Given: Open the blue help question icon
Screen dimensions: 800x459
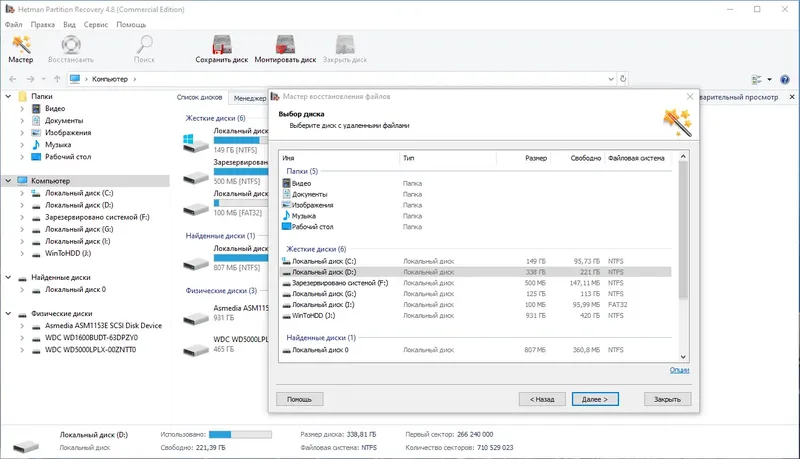Looking at the screenshot, I should point(785,80).
